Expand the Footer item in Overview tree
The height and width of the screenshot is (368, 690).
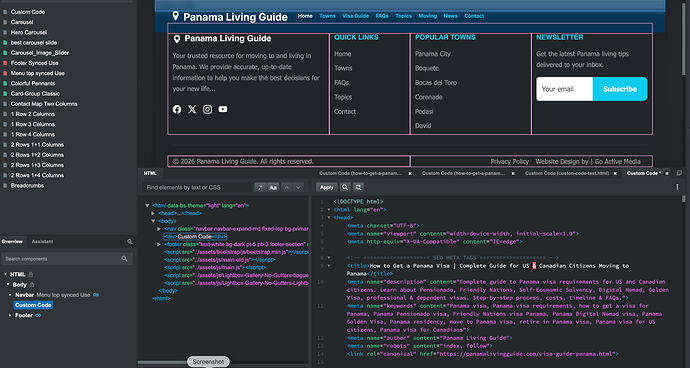coord(10,316)
